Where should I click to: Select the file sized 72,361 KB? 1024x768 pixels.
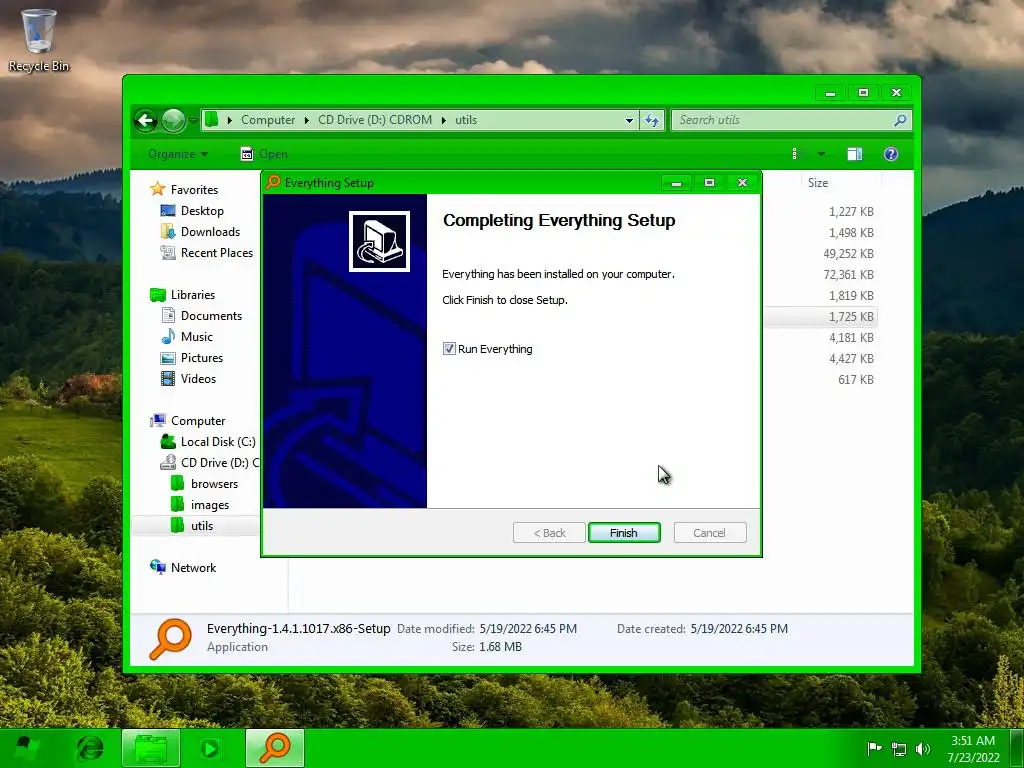coord(848,274)
